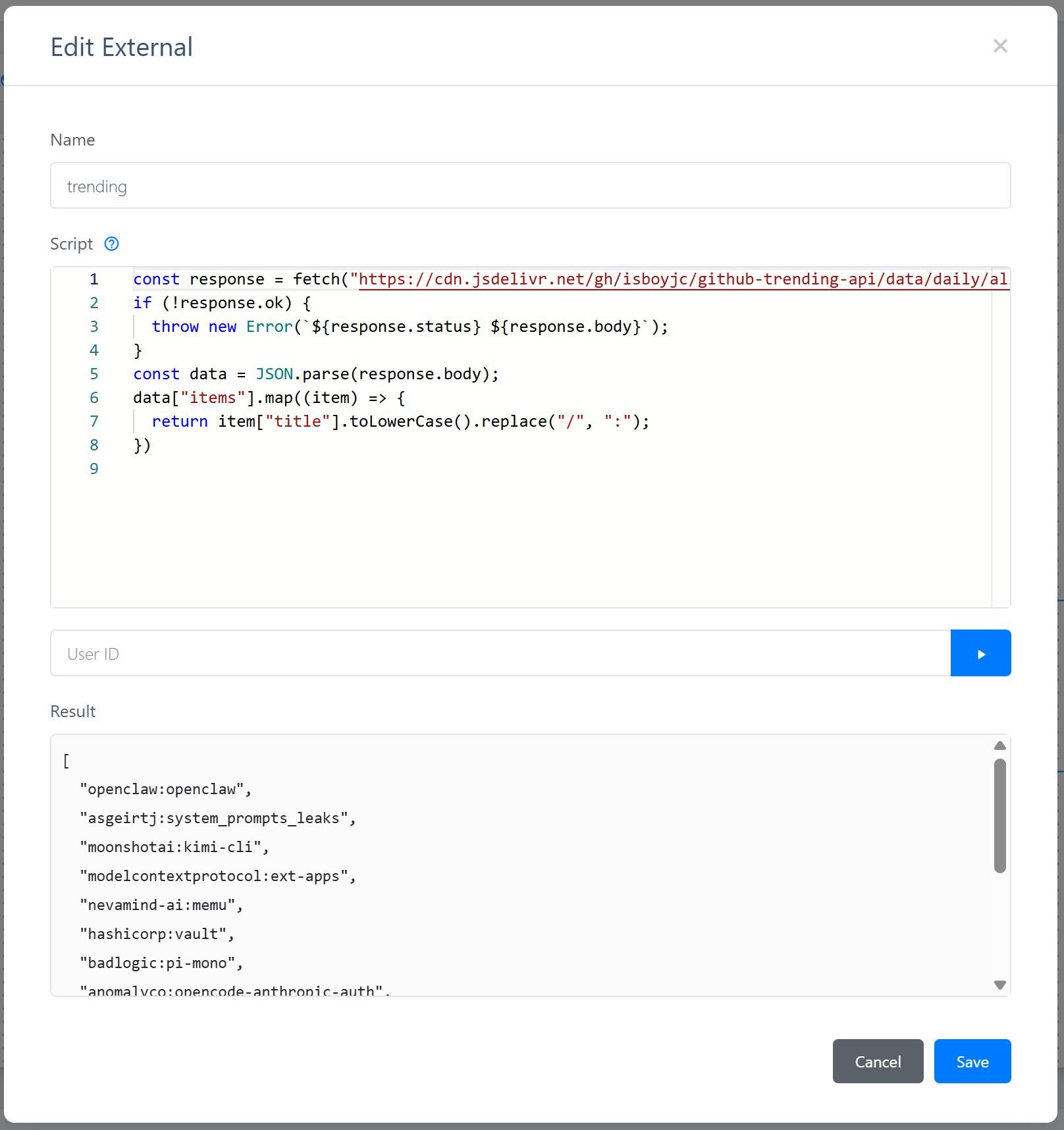The height and width of the screenshot is (1130, 1064).
Task: Close the Edit External dialog
Action: 1000,46
